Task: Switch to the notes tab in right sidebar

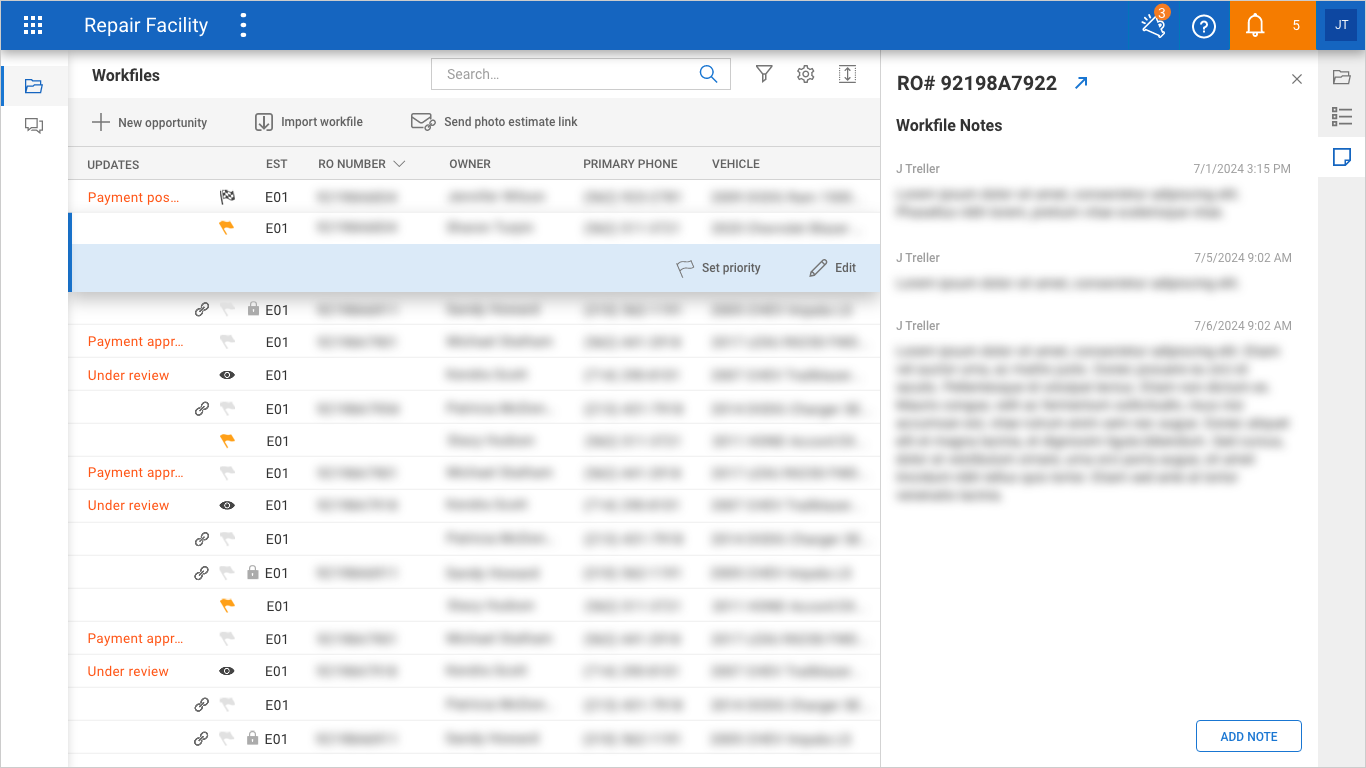Action: (x=1342, y=157)
